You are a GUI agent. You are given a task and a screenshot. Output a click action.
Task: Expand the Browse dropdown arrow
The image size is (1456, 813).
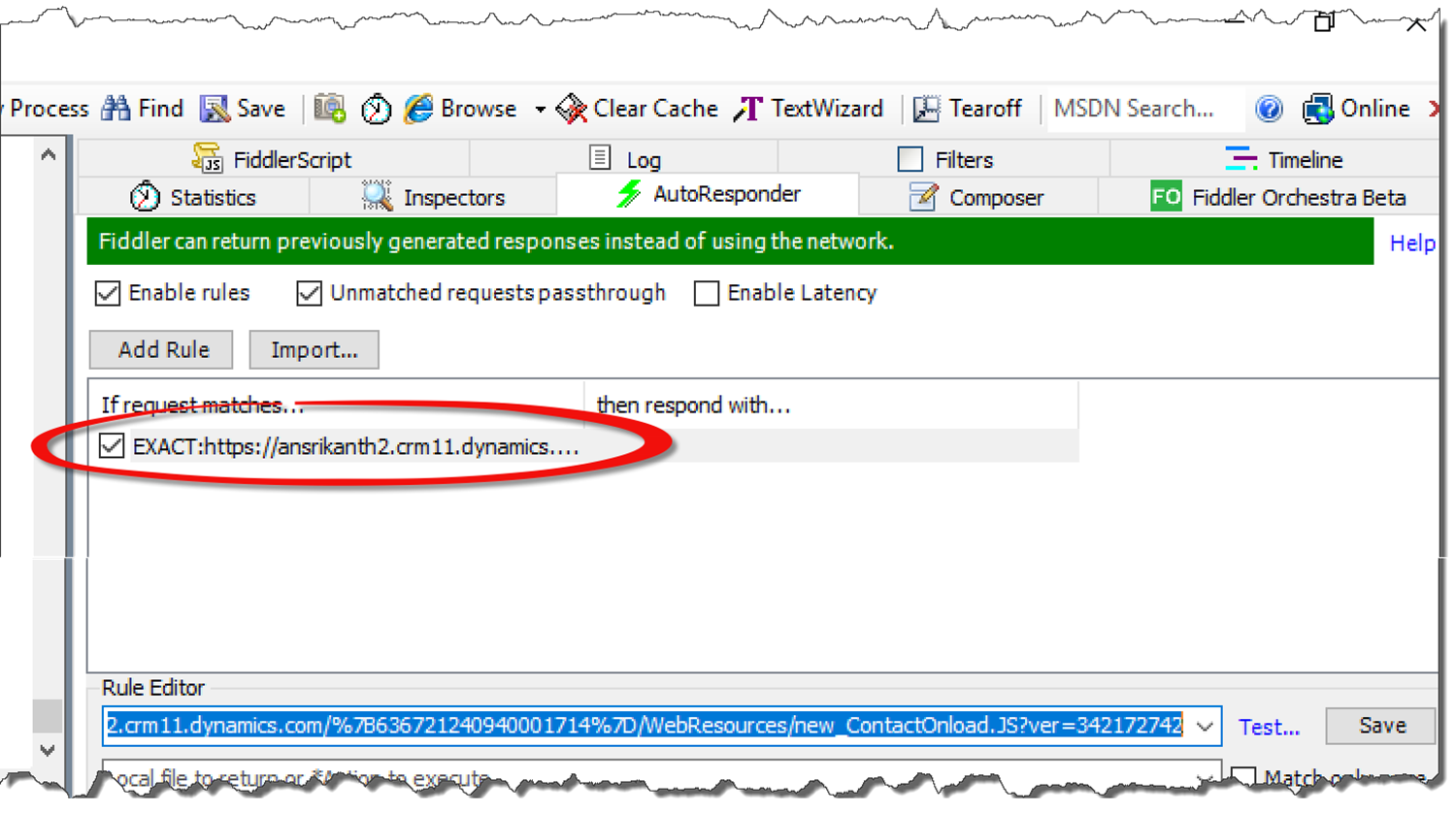(x=540, y=110)
